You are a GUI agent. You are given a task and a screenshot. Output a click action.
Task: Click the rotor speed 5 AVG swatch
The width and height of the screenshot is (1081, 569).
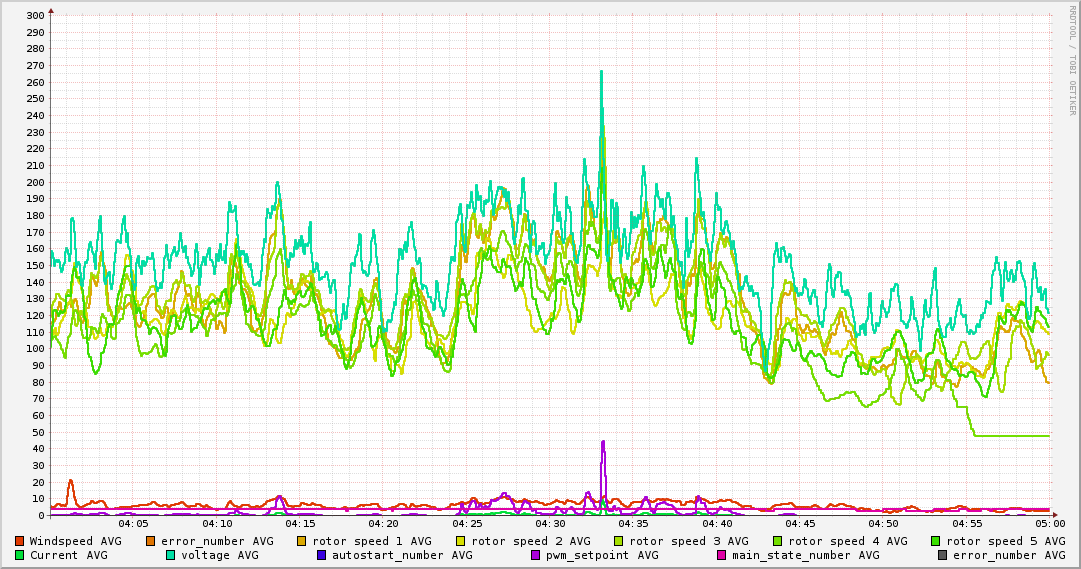coord(936,541)
